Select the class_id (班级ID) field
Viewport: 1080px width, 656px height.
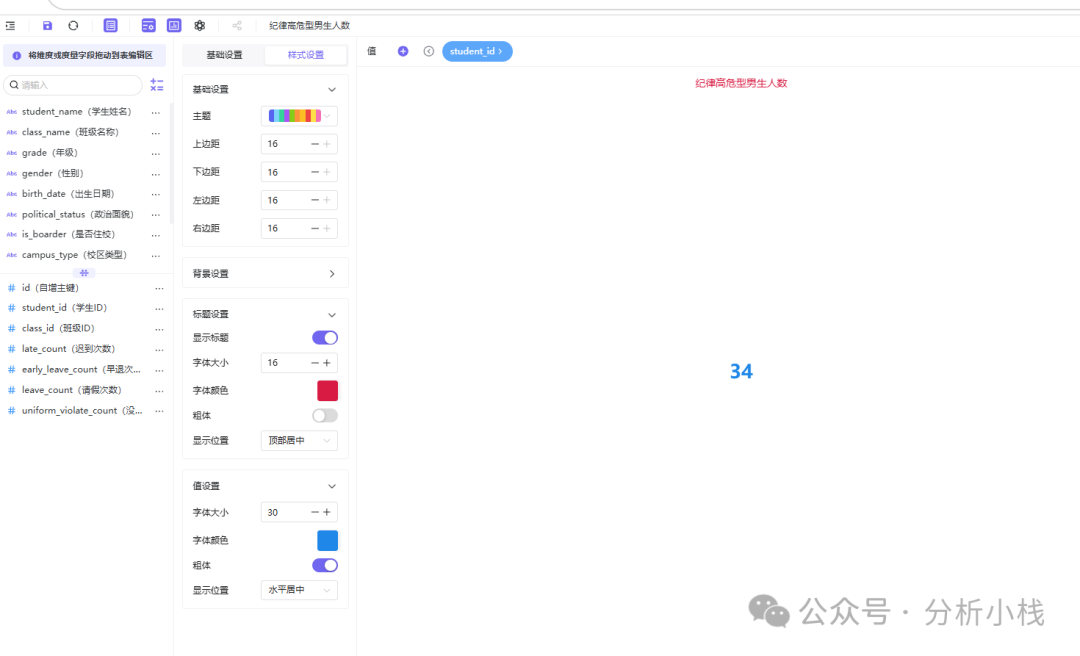(58, 328)
